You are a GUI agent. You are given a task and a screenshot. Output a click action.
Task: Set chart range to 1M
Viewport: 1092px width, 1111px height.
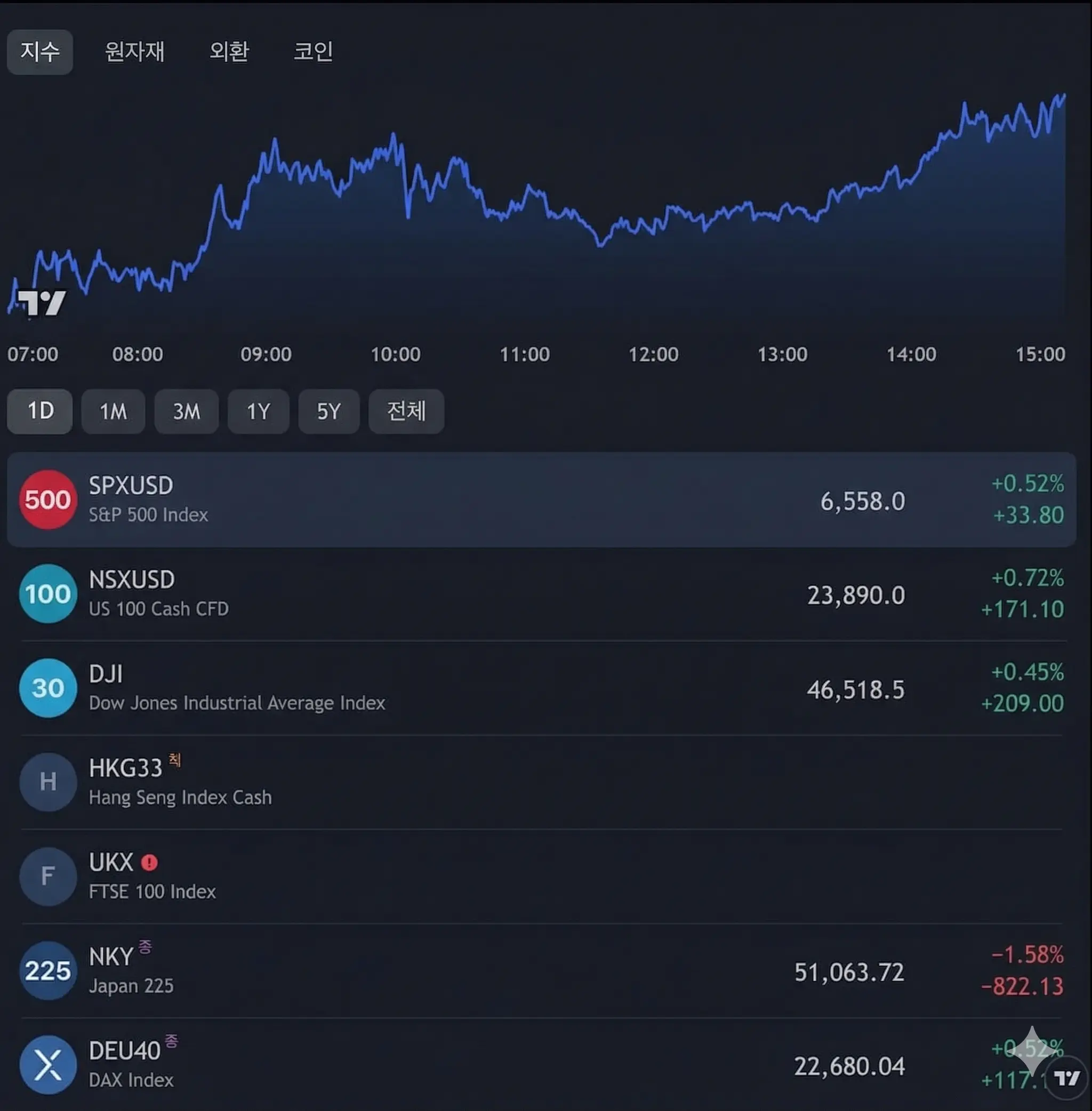(x=113, y=411)
